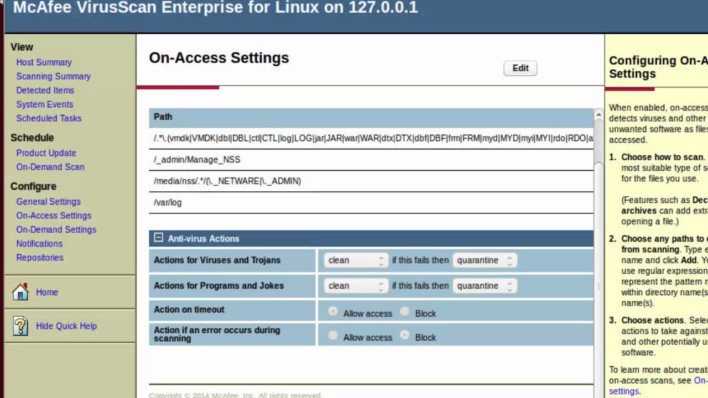708x398 pixels.
Task: Open Viruses and Trojans fallback quarantine dropdown
Action: [484, 260]
